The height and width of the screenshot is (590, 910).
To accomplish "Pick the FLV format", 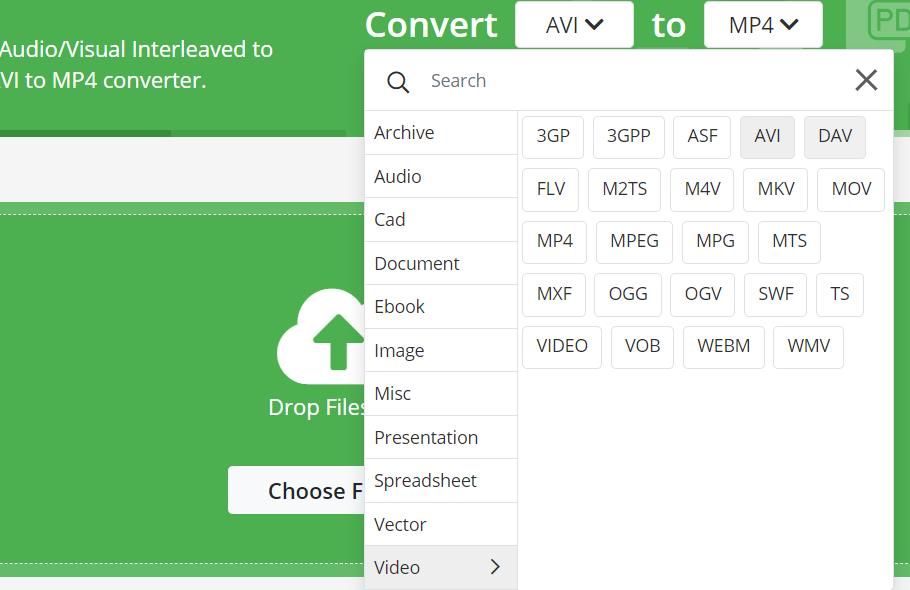I will [551, 189].
